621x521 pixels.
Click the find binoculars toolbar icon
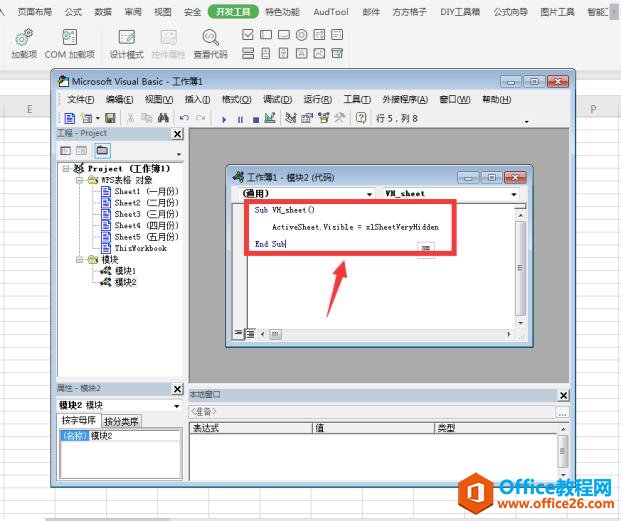coord(163,118)
